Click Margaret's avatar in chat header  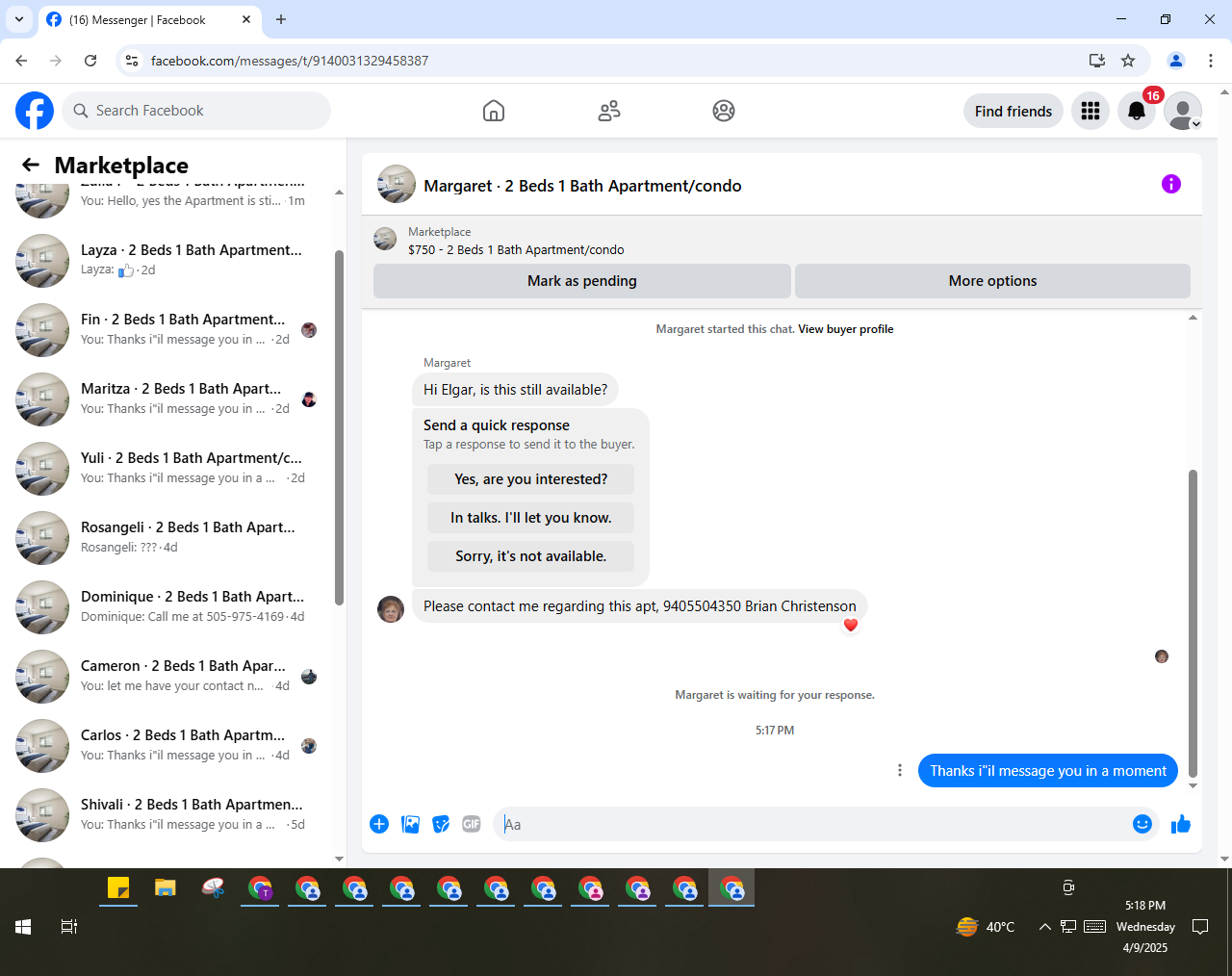tap(397, 184)
